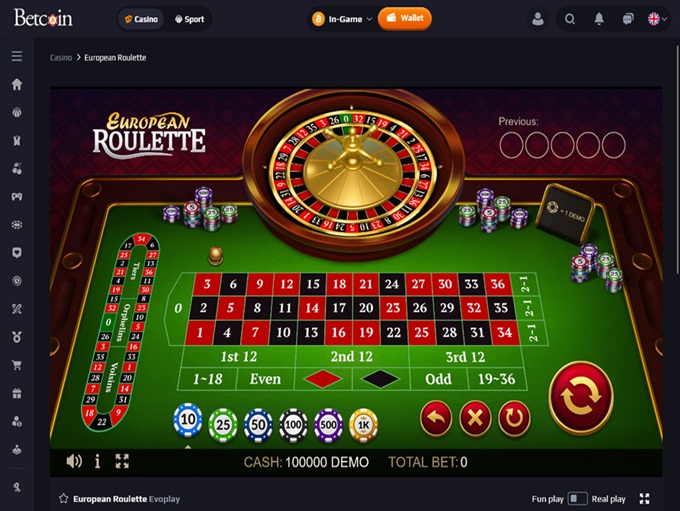Add European Roulette to favorites star

point(64,498)
